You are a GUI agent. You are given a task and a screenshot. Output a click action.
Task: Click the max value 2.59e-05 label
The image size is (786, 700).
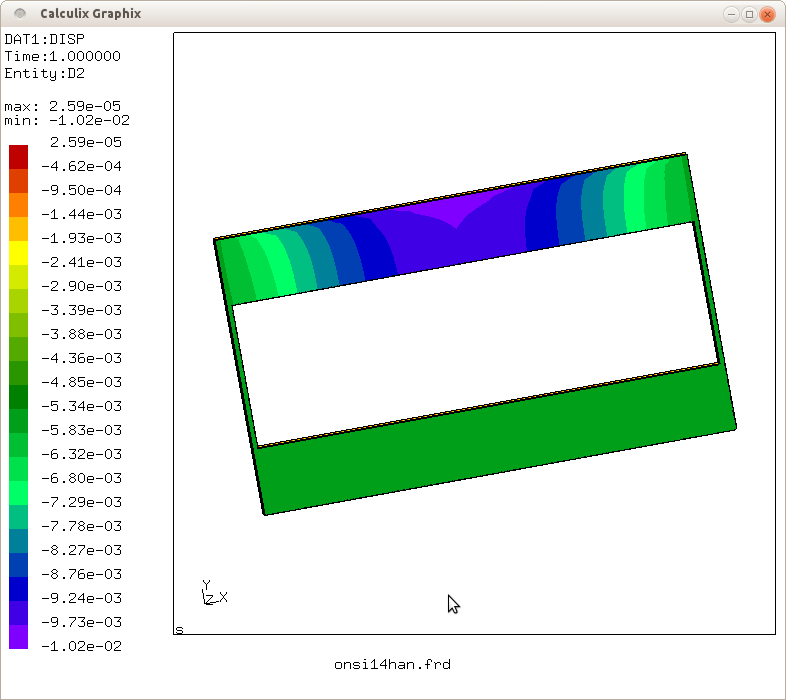coord(63,106)
